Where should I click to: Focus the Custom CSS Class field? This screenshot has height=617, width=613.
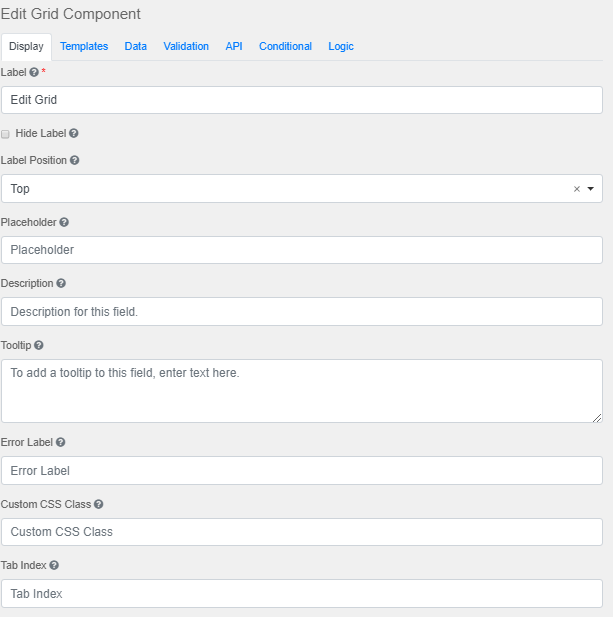(301, 532)
